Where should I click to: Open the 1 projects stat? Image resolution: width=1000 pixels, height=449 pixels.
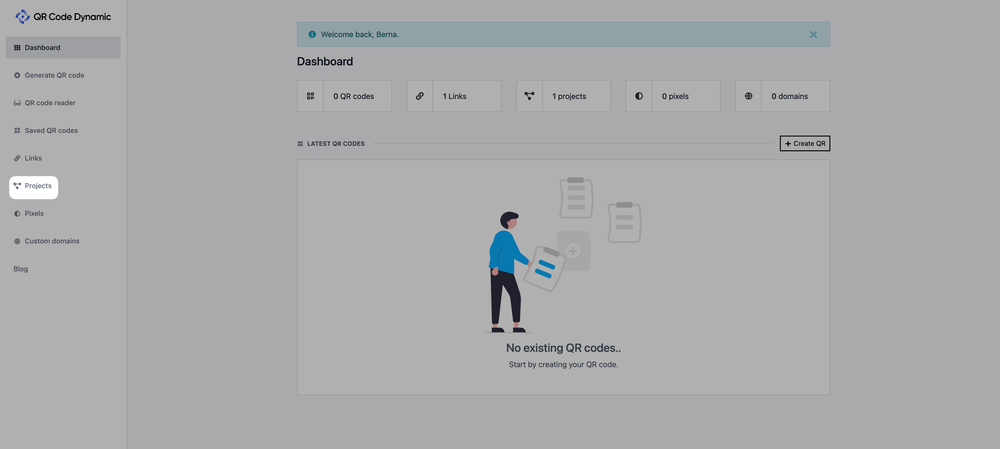(564, 96)
